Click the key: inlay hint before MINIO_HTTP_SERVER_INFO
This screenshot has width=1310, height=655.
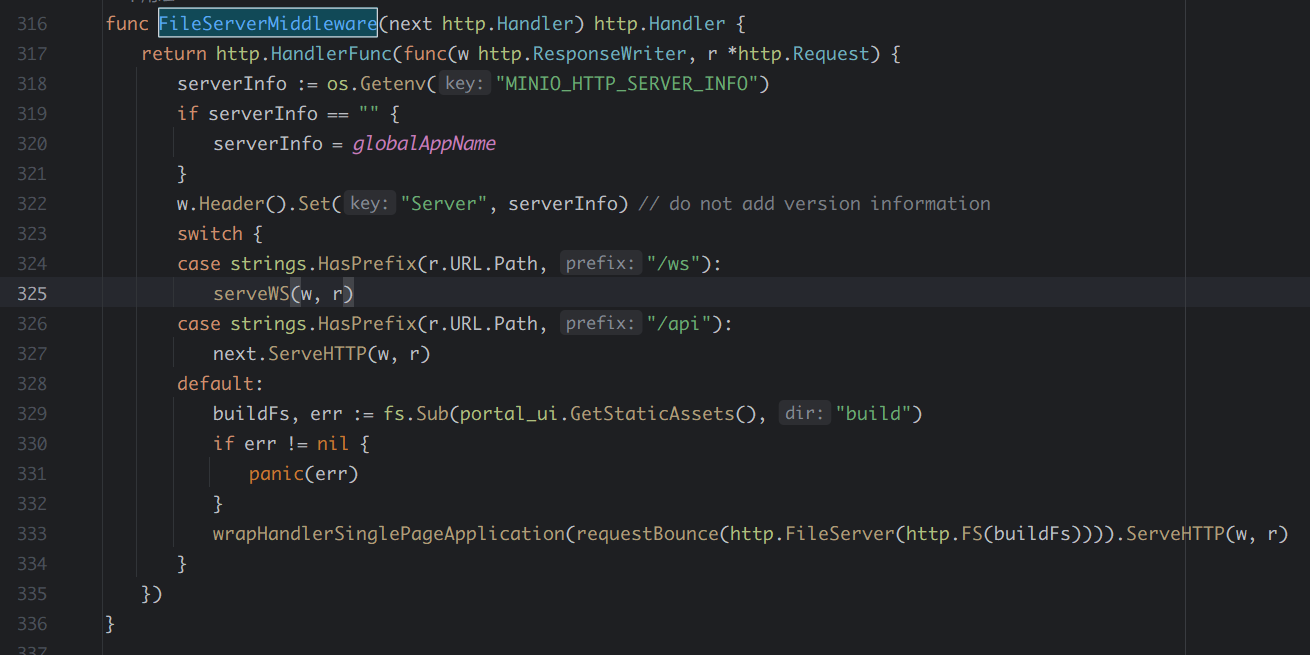465,84
